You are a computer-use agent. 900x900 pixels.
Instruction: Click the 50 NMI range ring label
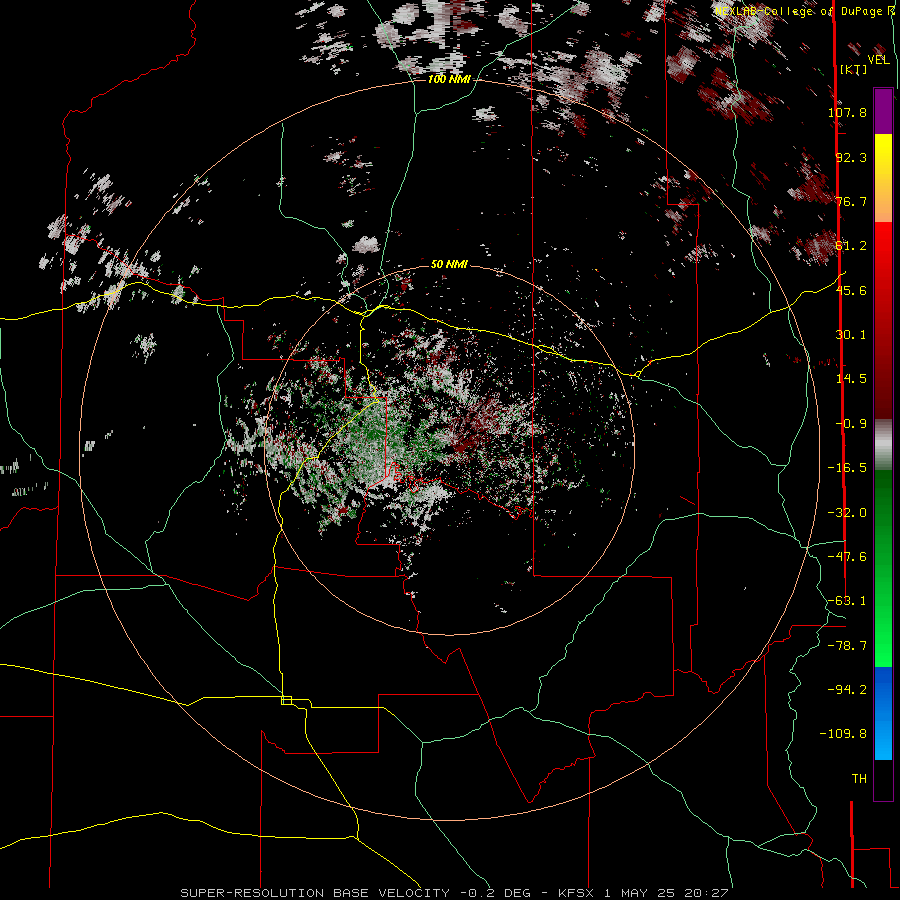point(449,264)
